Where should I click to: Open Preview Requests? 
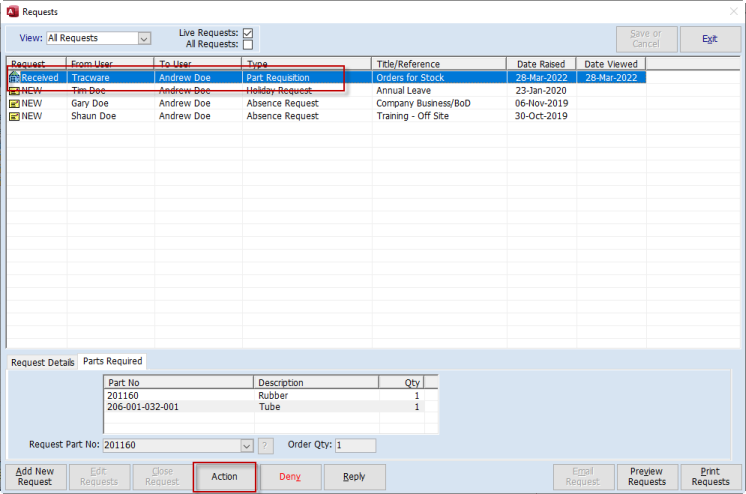click(x=647, y=477)
